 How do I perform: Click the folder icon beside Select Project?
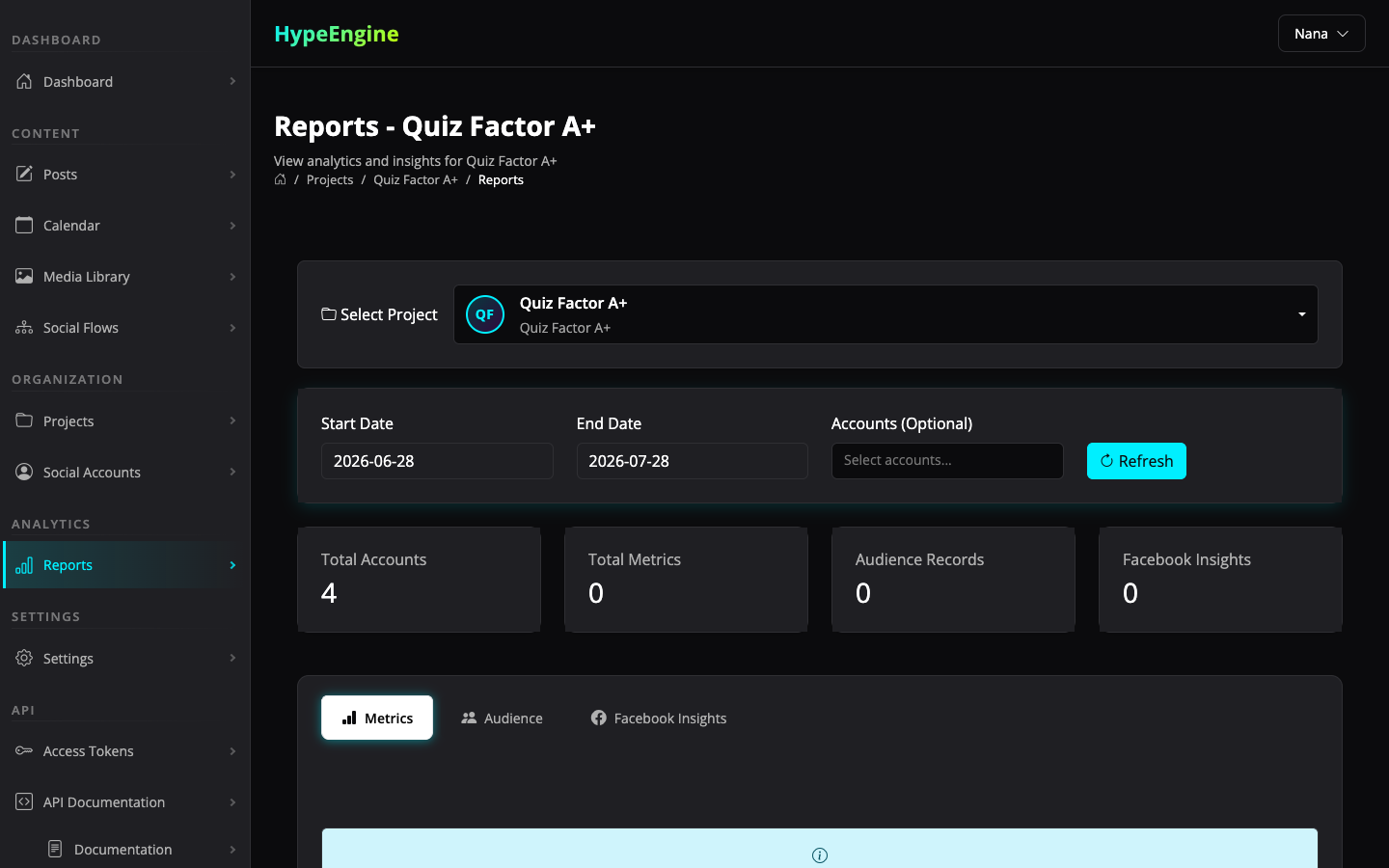point(329,314)
